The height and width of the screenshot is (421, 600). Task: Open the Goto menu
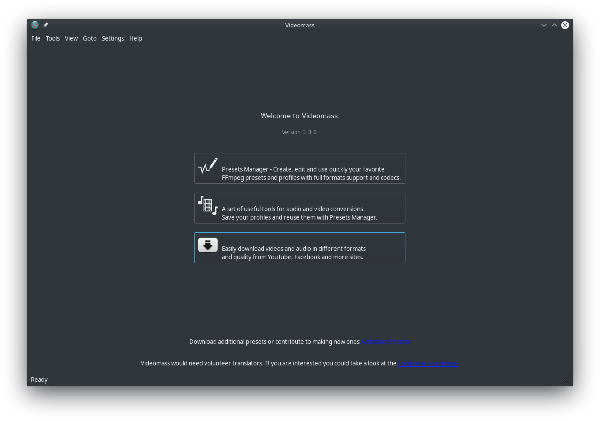click(90, 38)
